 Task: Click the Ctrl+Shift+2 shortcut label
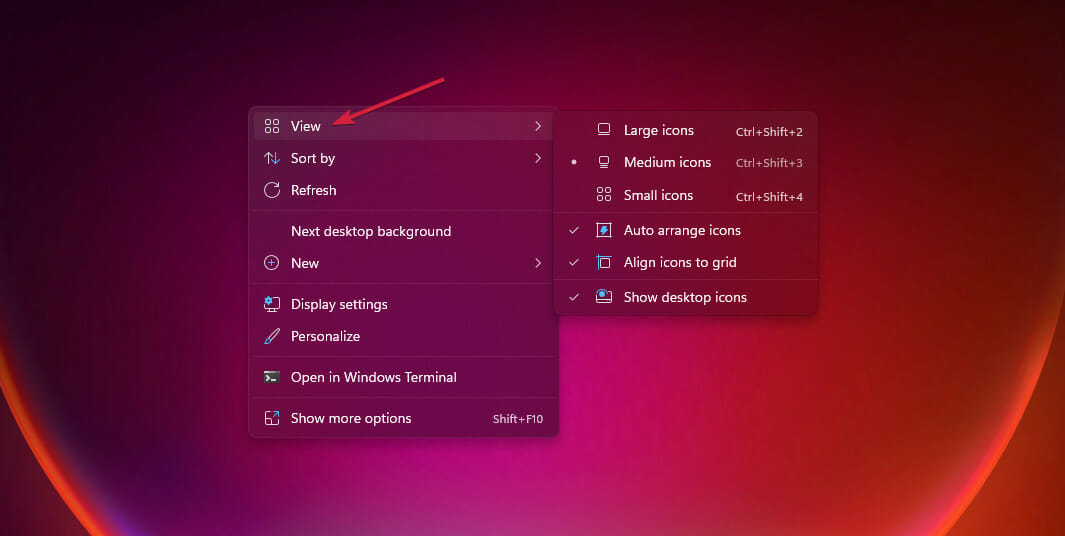click(769, 132)
